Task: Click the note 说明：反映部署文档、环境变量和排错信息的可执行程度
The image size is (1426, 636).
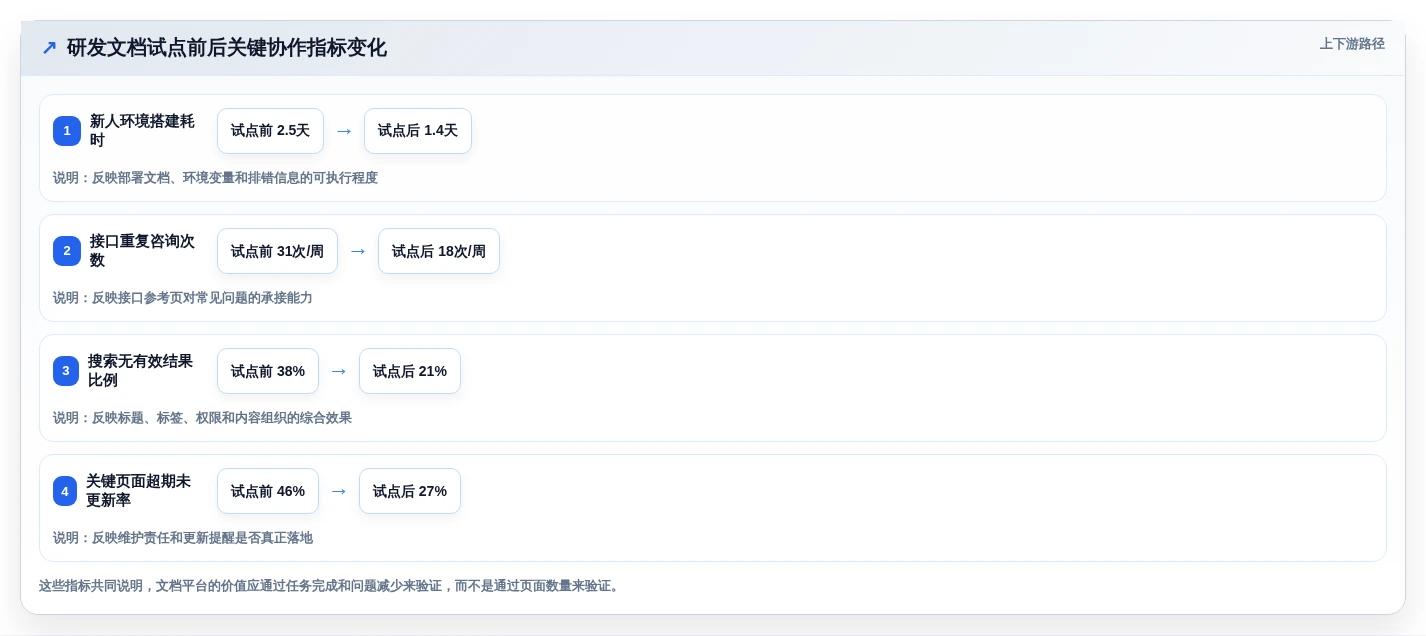Action: click(x=216, y=178)
